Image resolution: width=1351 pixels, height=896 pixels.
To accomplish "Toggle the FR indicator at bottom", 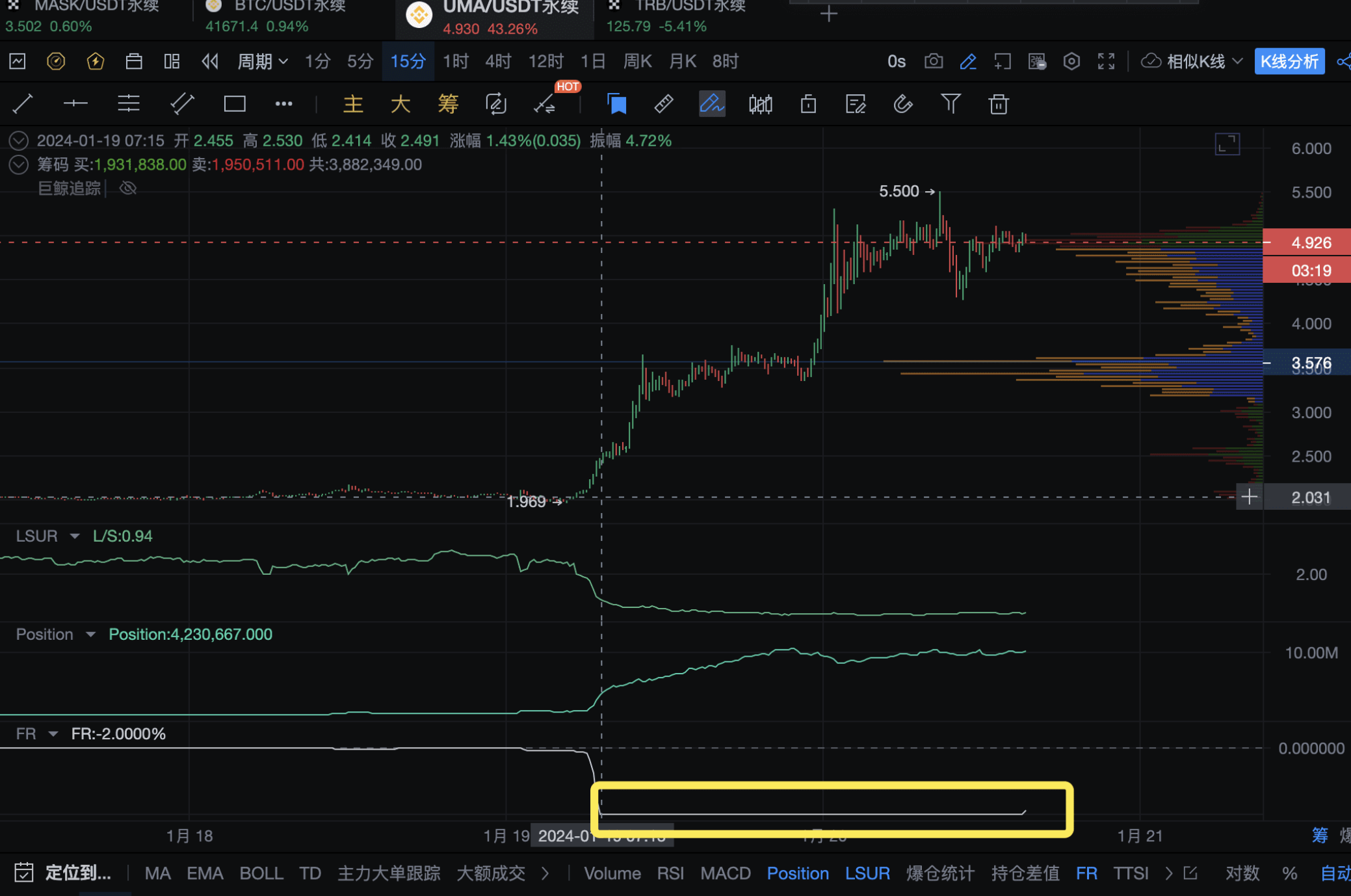I will click(x=1086, y=873).
